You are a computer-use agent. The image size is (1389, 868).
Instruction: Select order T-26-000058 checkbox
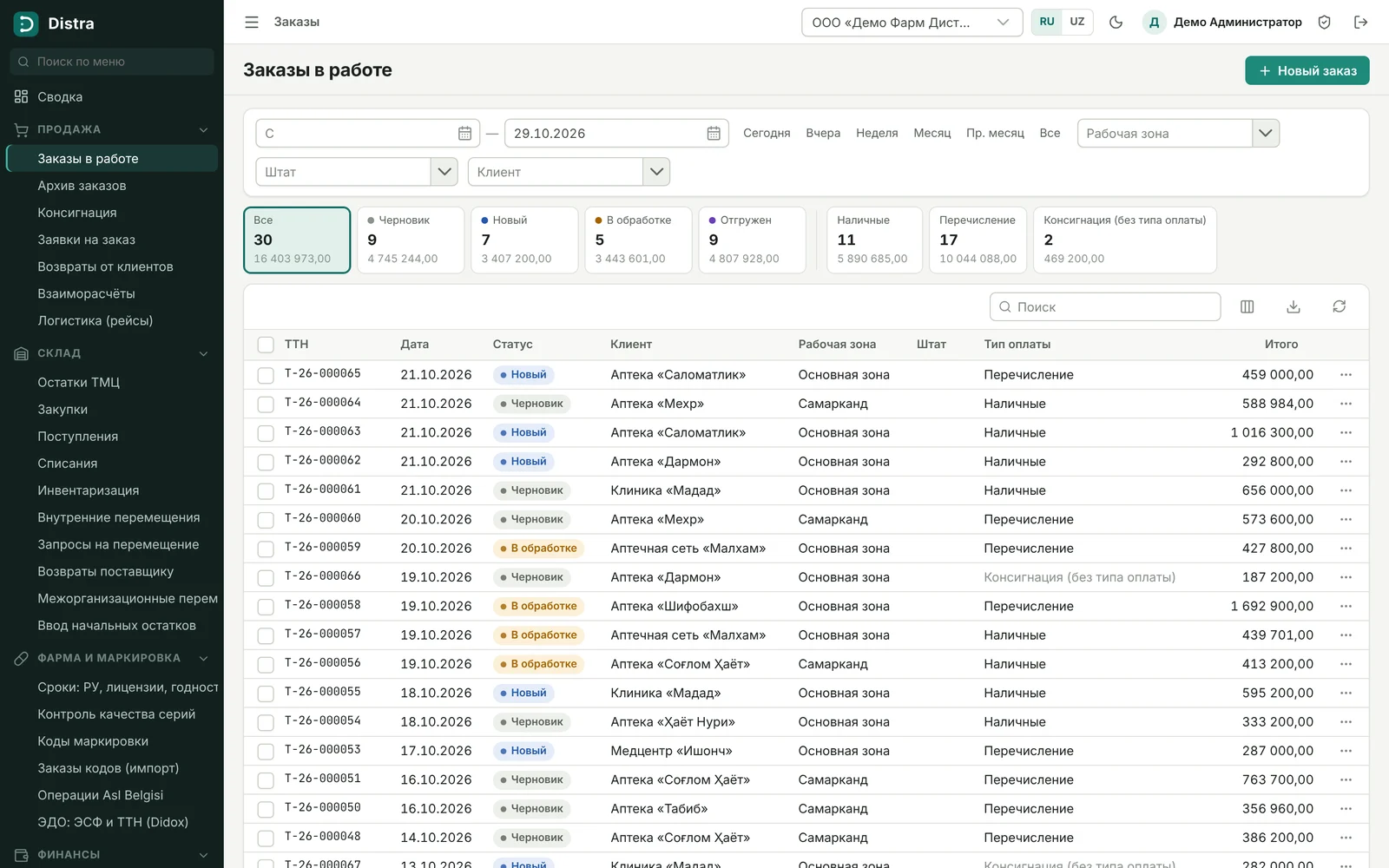click(x=266, y=607)
